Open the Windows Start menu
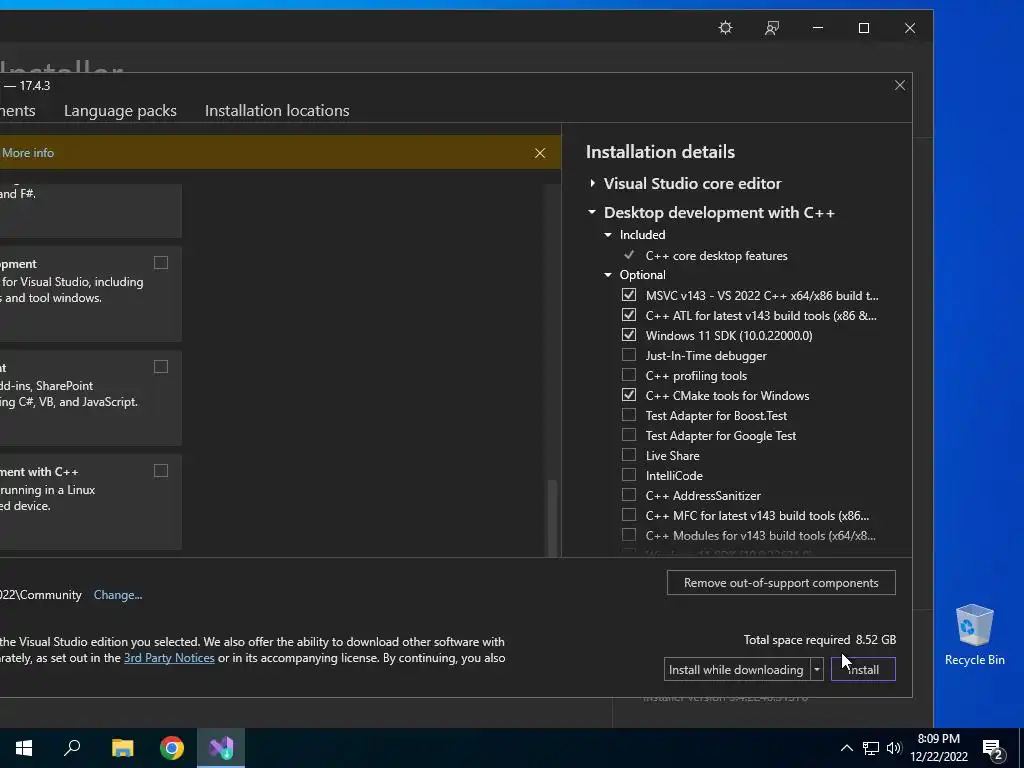 [24, 748]
